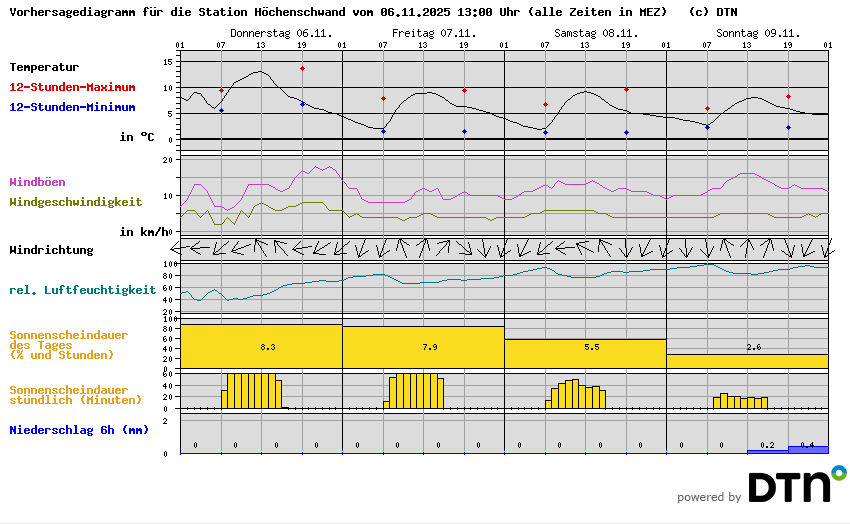Click the Windrichtung row label
Viewport: 850px width, 524px height.
pos(51,250)
